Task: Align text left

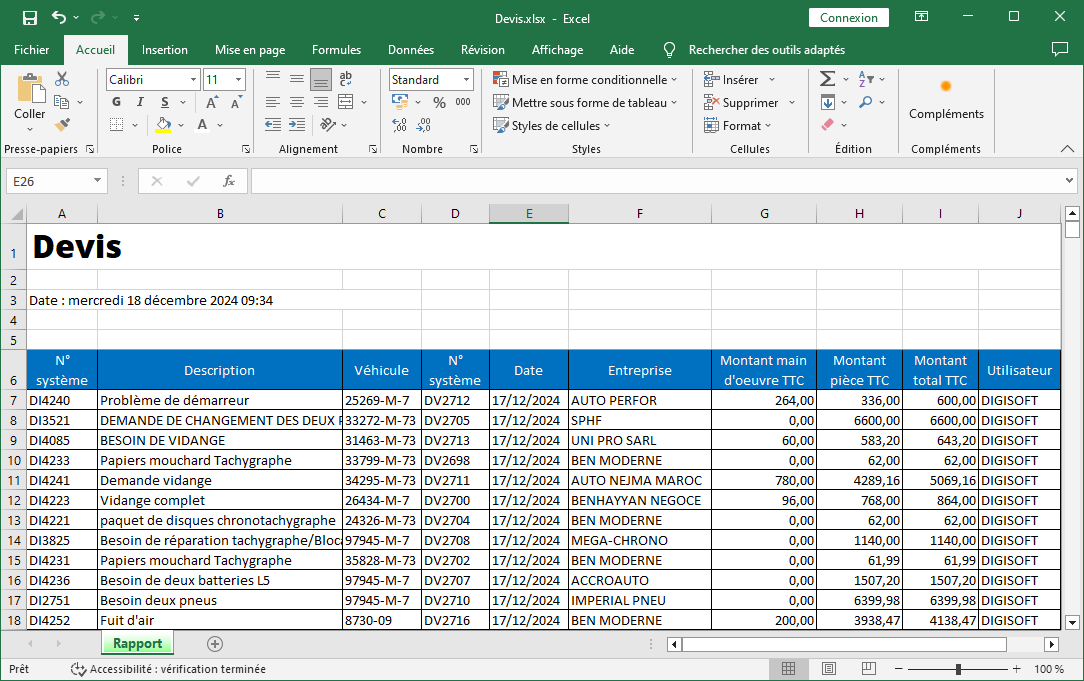Action: point(273,102)
